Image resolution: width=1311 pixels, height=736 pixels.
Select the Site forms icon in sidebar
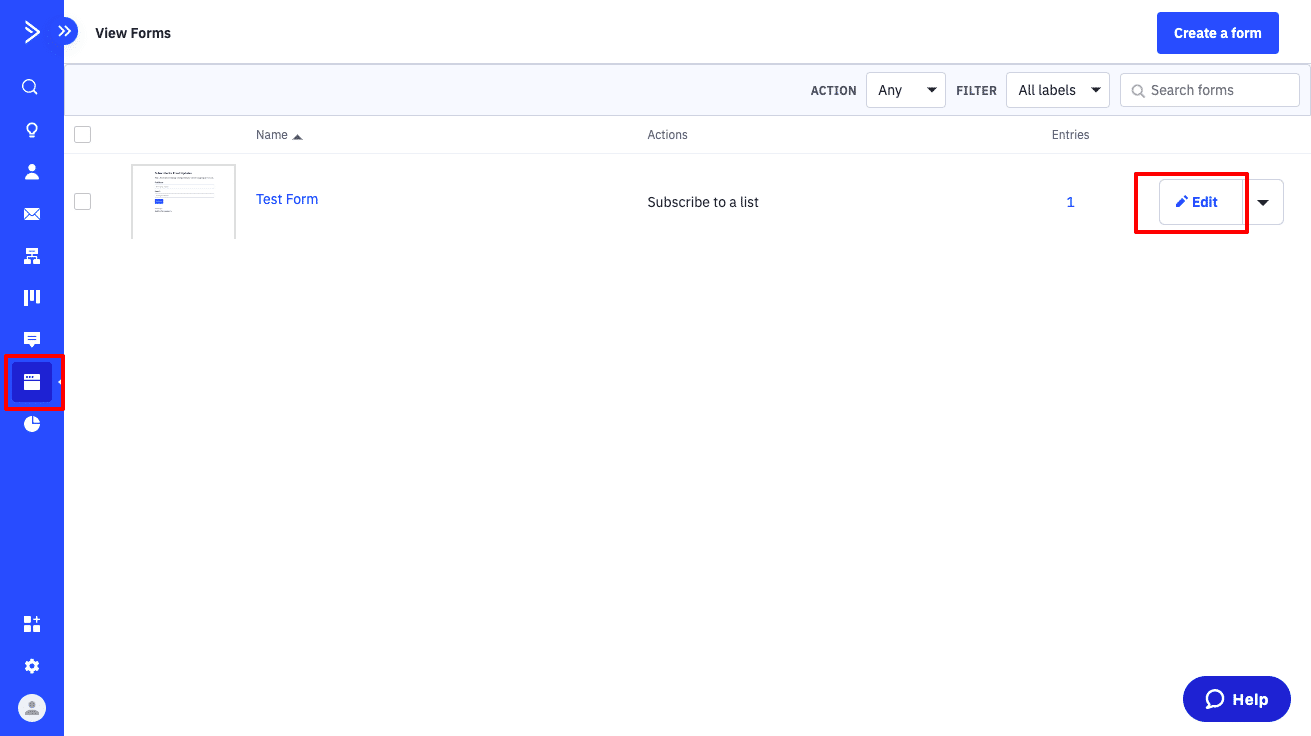point(32,382)
